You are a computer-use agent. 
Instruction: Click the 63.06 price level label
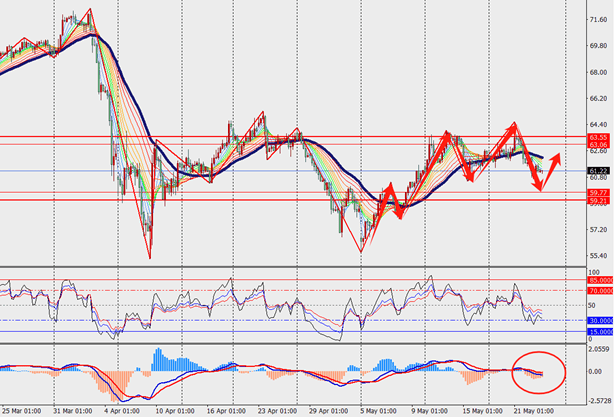[x=599, y=145]
